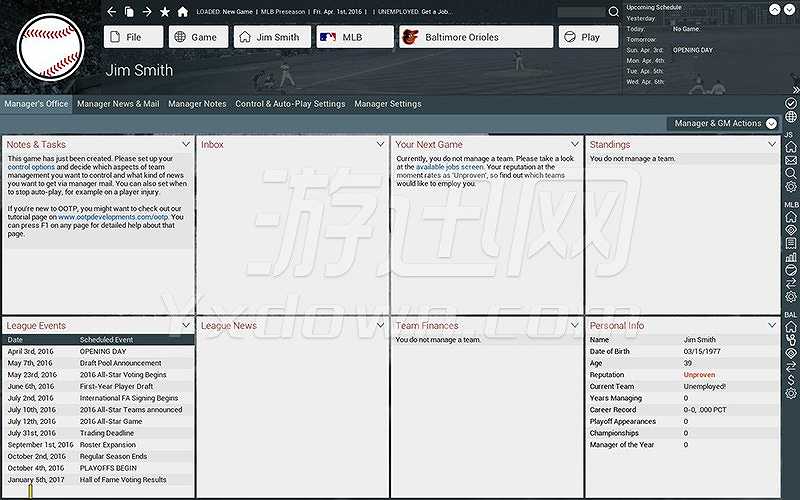This screenshot has width=800, height=500.
Task: Open the Baltimore Orioles team menu
Action: pyautogui.click(x=476, y=37)
